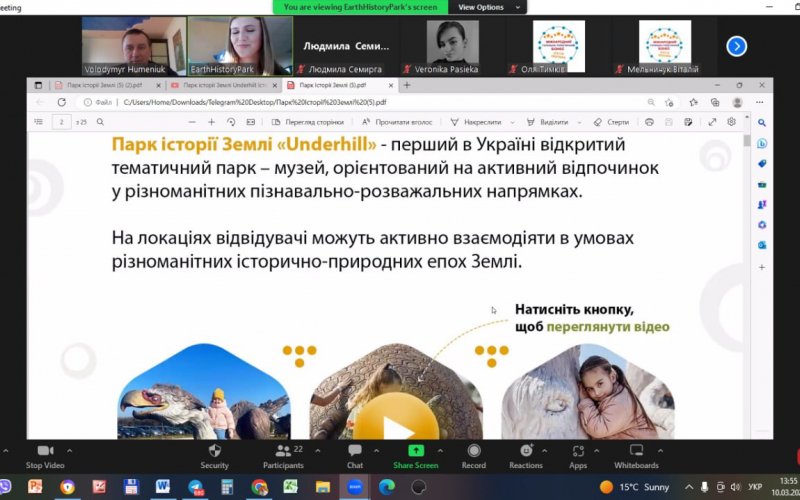
Task: Expand Participants options arrow
Action: [x=317, y=451]
